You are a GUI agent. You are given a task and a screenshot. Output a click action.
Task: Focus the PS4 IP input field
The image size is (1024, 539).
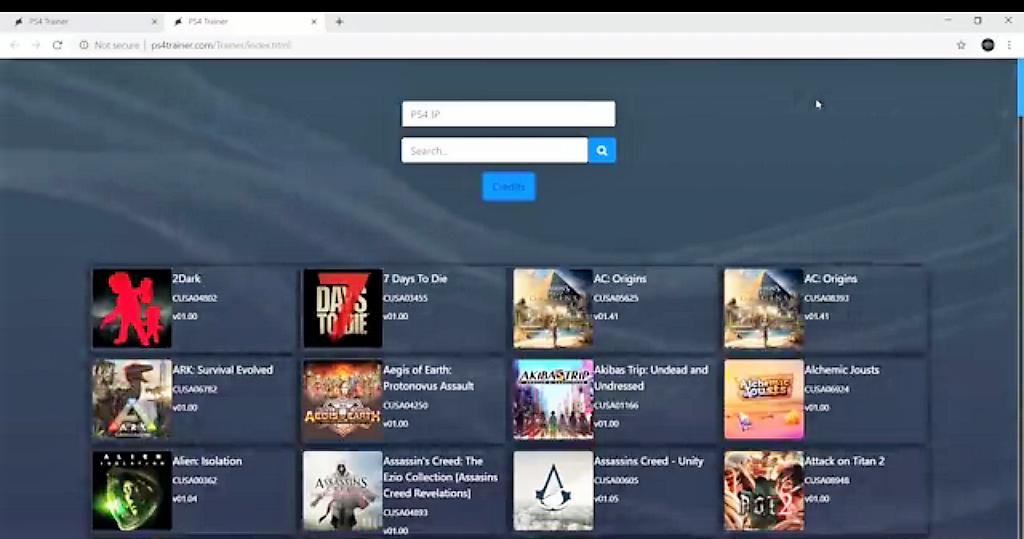(x=508, y=114)
